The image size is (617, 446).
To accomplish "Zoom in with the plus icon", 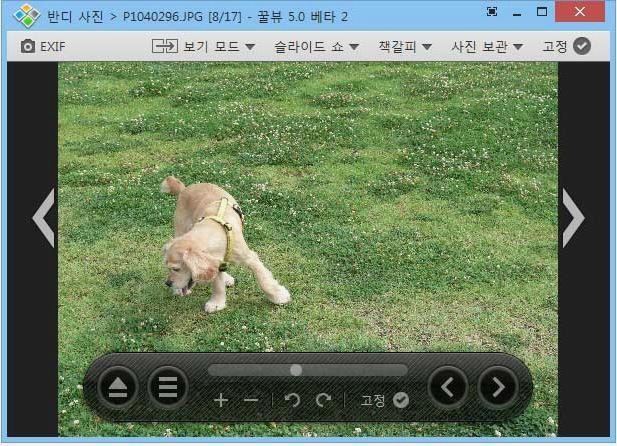I will point(221,400).
